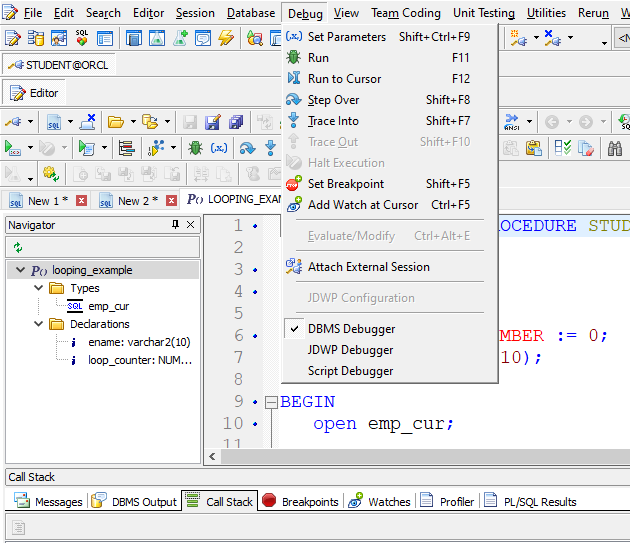Click the Format code tree icon
The height and width of the screenshot is (543, 630).
coord(127,148)
